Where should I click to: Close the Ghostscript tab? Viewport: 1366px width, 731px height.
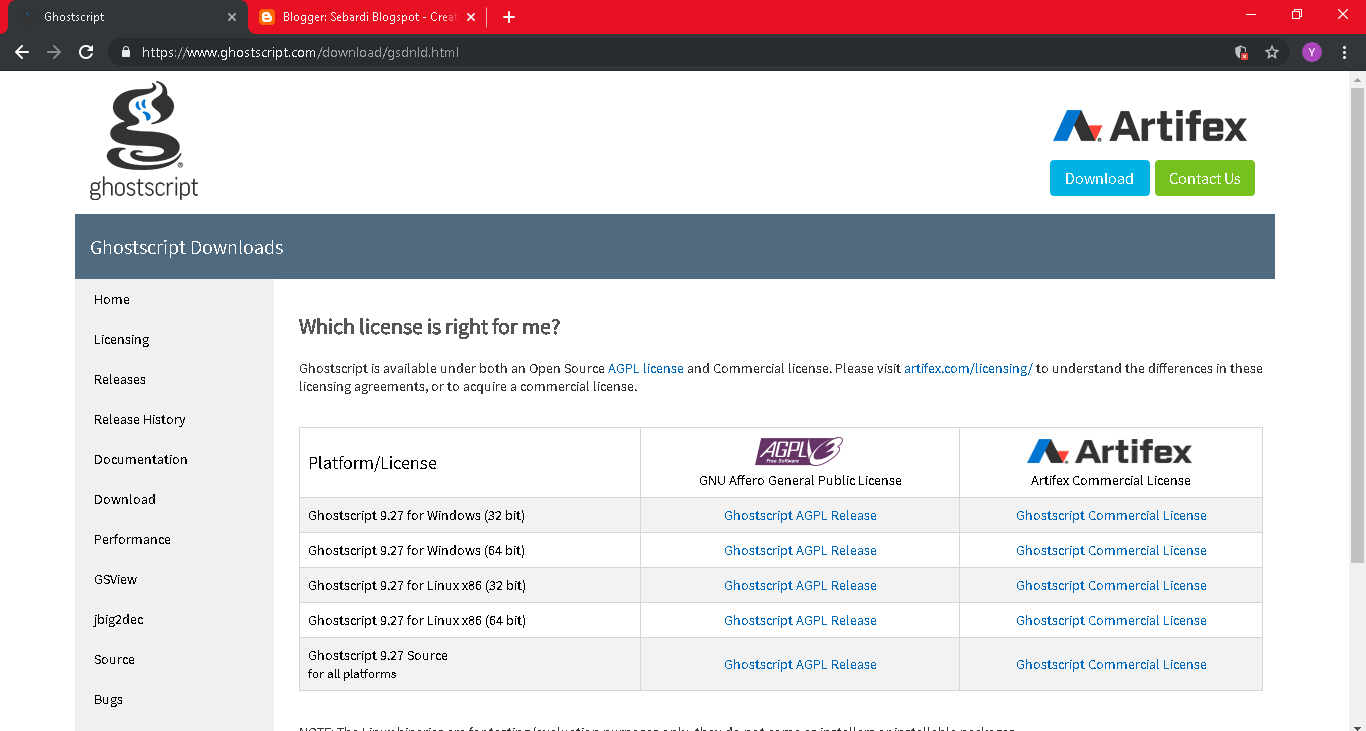click(232, 17)
